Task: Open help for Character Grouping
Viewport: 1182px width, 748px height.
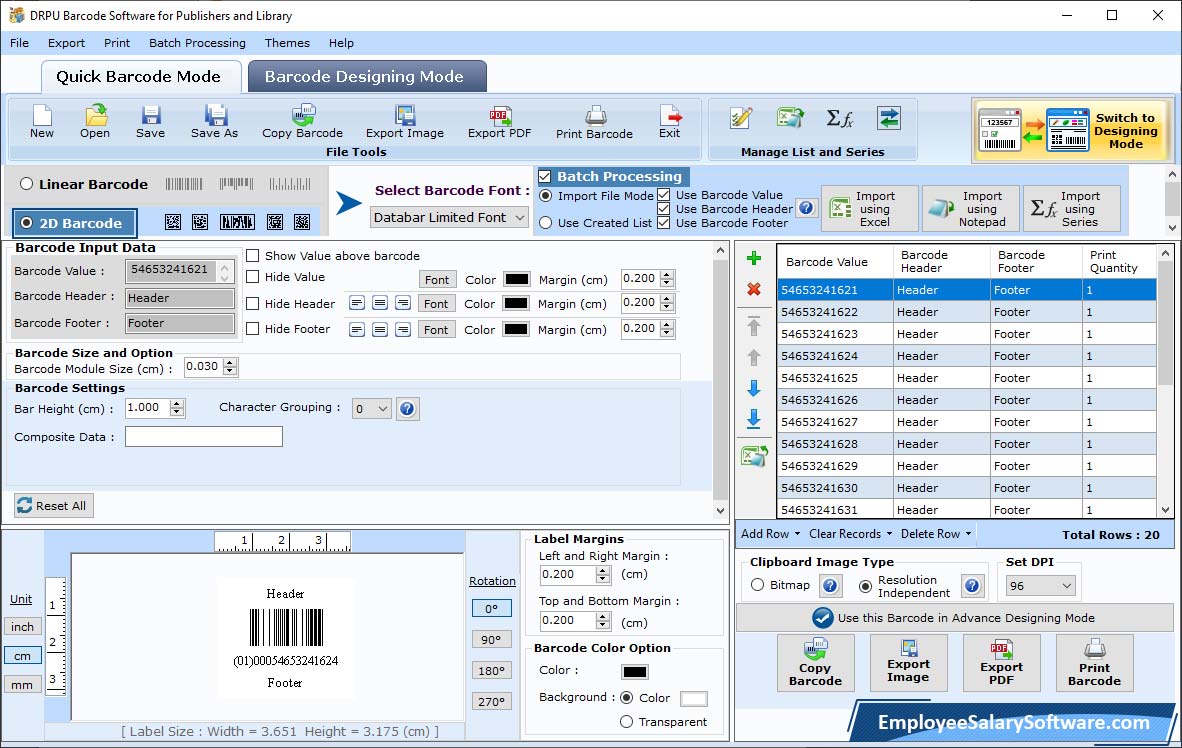Action: click(x=407, y=409)
